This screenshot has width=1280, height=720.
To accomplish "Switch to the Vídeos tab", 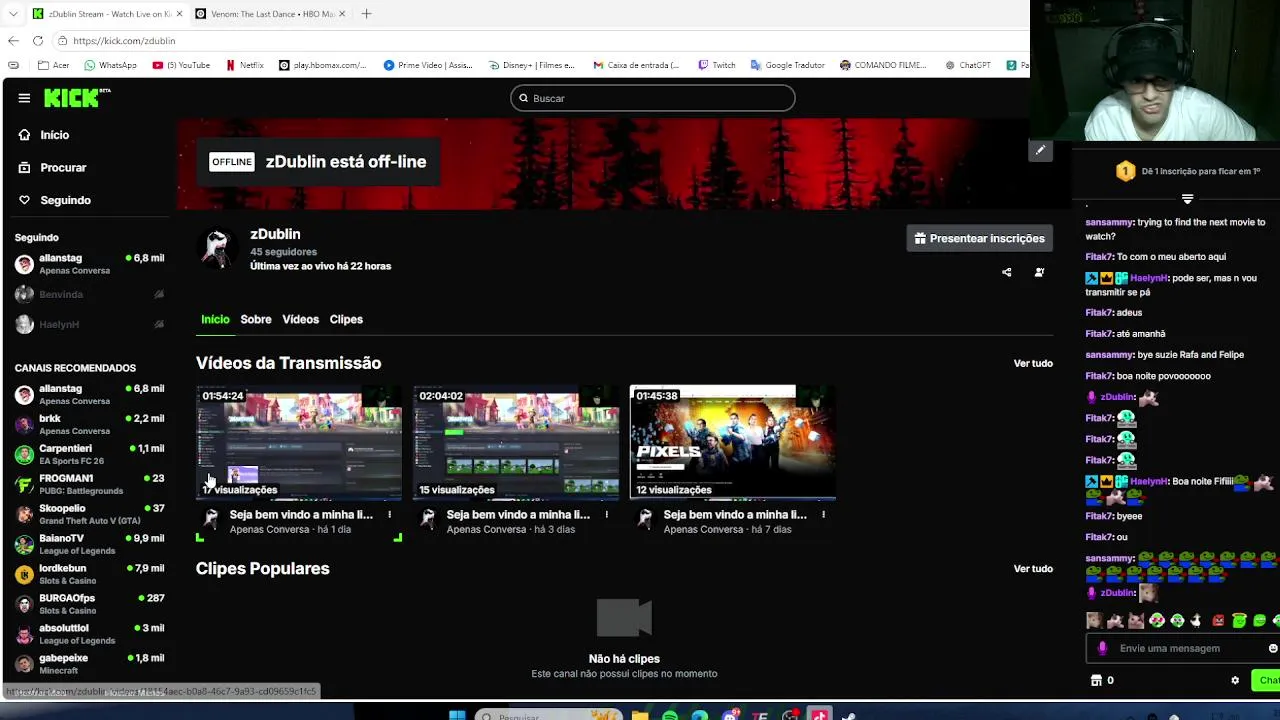I will (300, 319).
